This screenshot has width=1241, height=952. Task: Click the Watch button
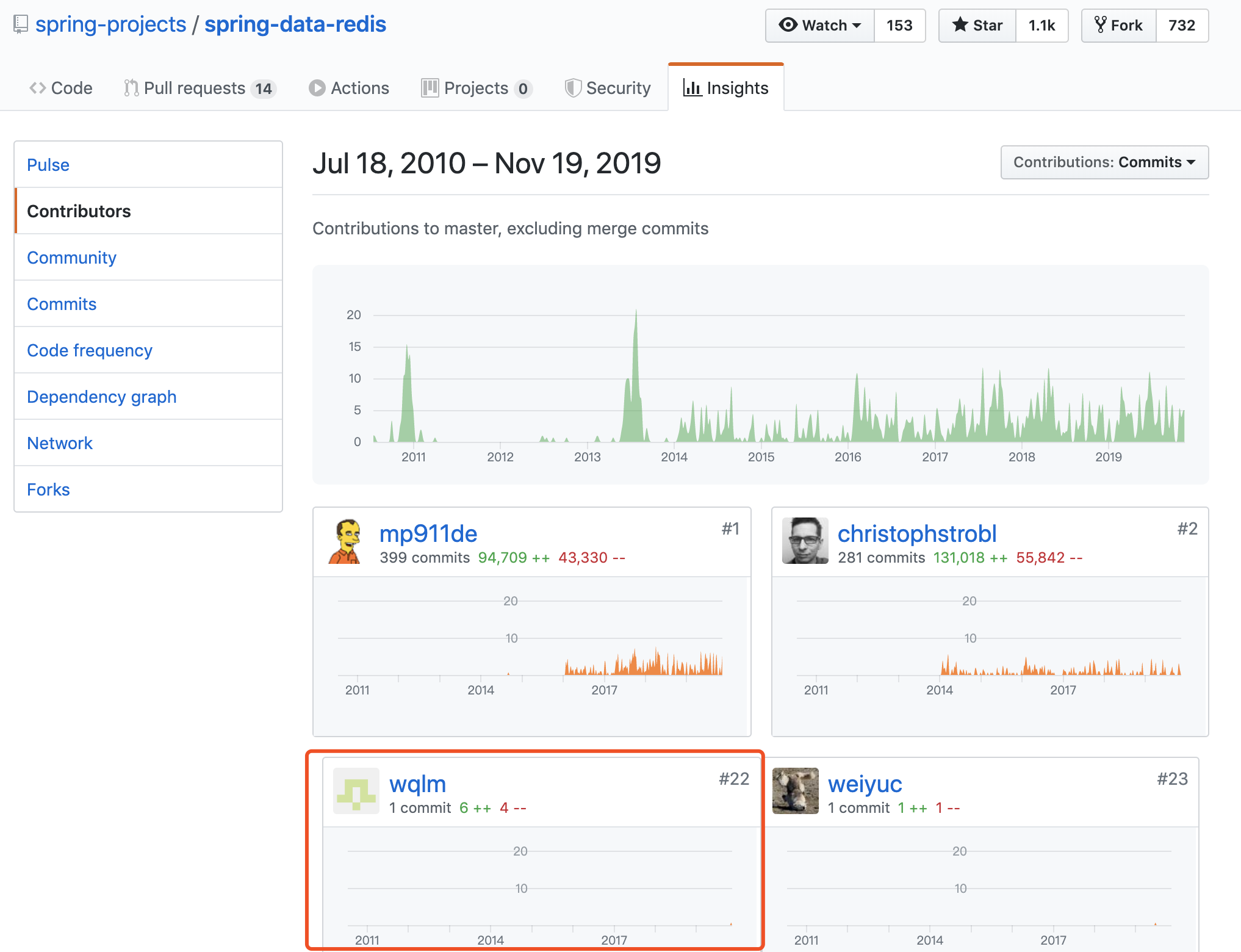[x=820, y=26]
